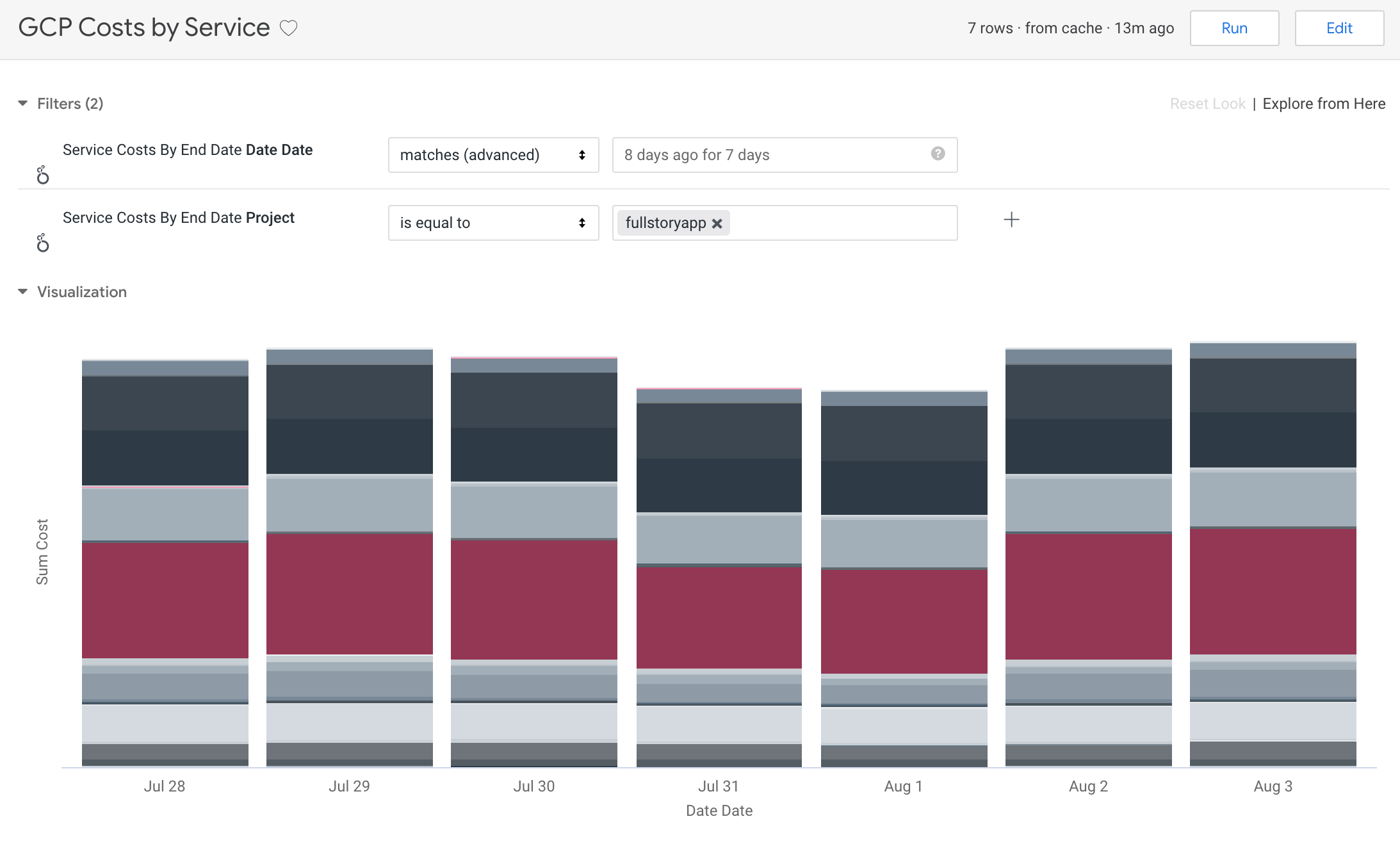Add another Project filter value with the + icon
Screen dimensions: 1400x844
[1011, 220]
